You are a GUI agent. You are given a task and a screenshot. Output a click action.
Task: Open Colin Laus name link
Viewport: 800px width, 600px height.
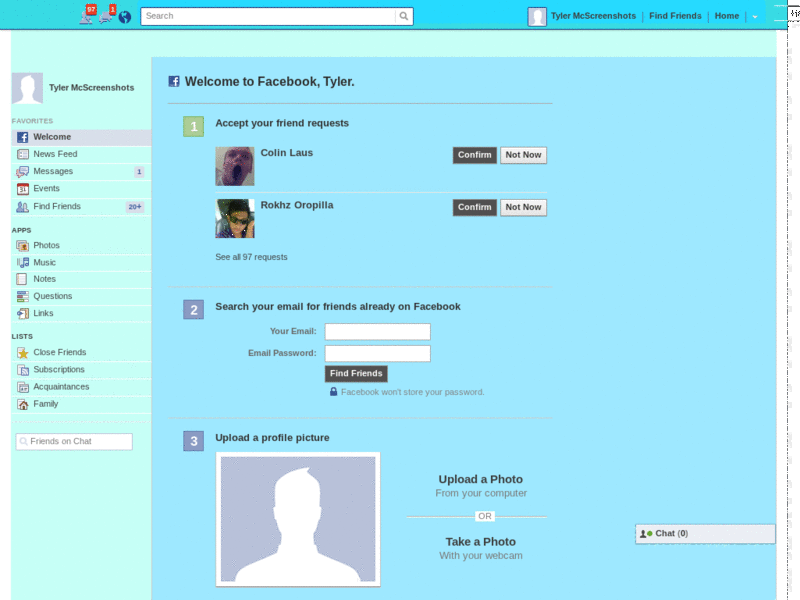[x=287, y=153]
